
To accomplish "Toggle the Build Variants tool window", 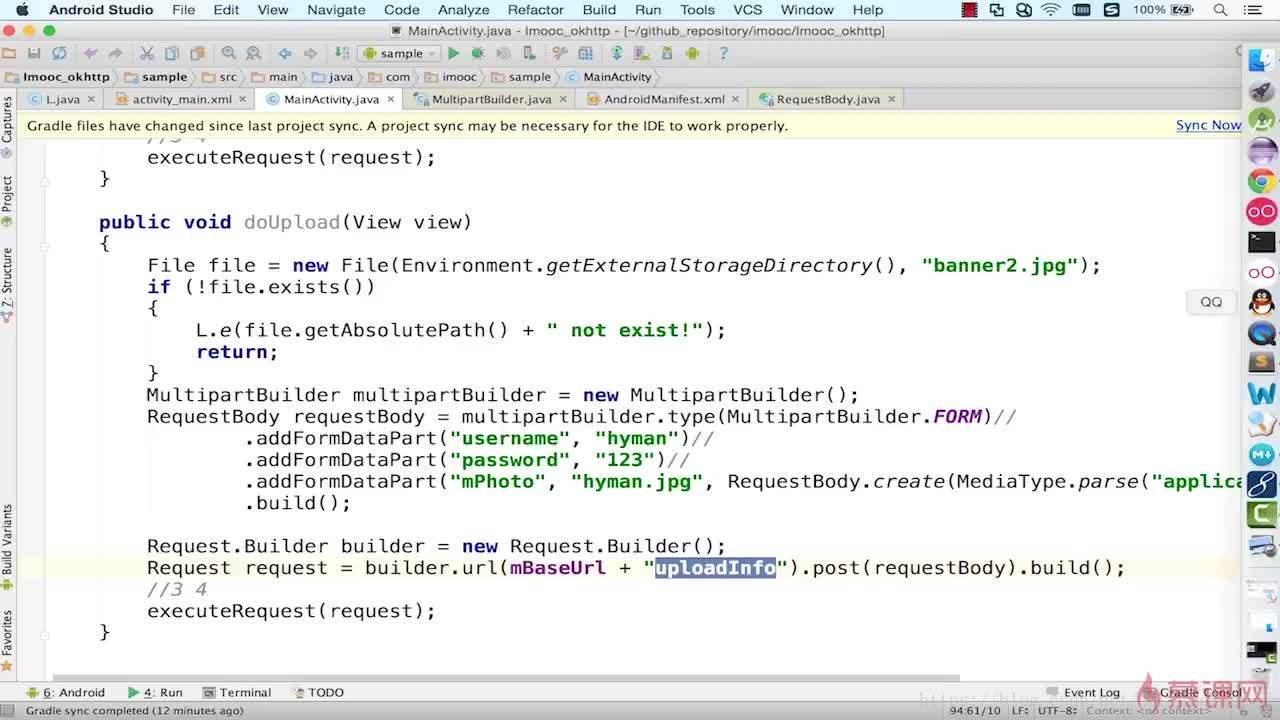I will pos(7,546).
